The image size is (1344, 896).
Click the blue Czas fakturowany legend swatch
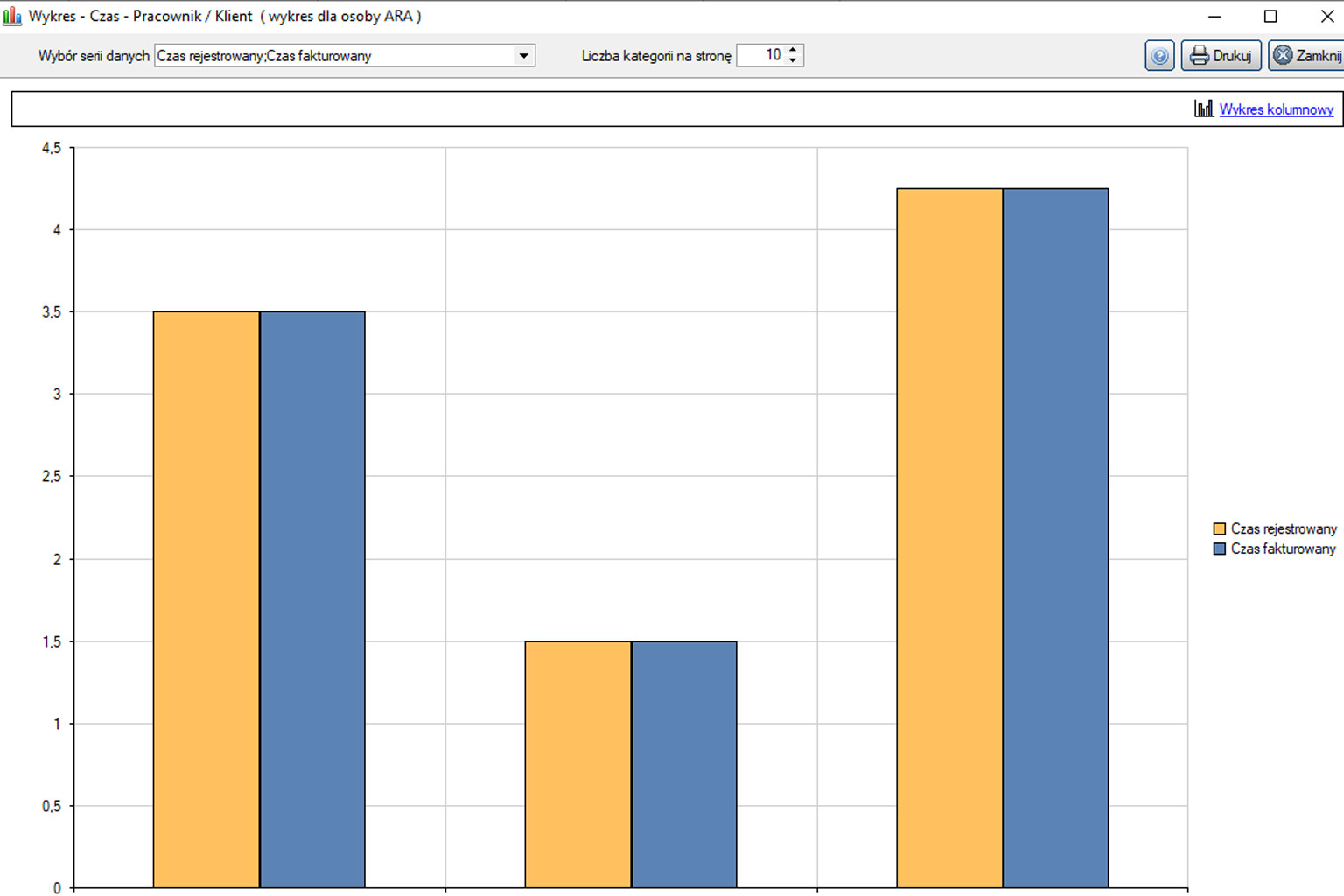coord(1219,549)
